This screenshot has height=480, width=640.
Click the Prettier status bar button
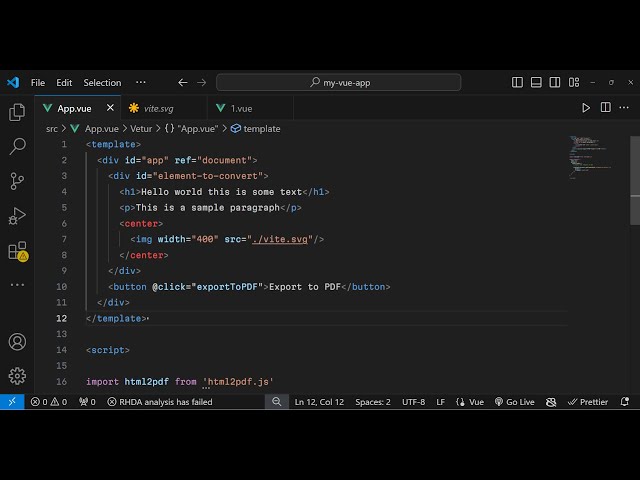tap(588, 402)
